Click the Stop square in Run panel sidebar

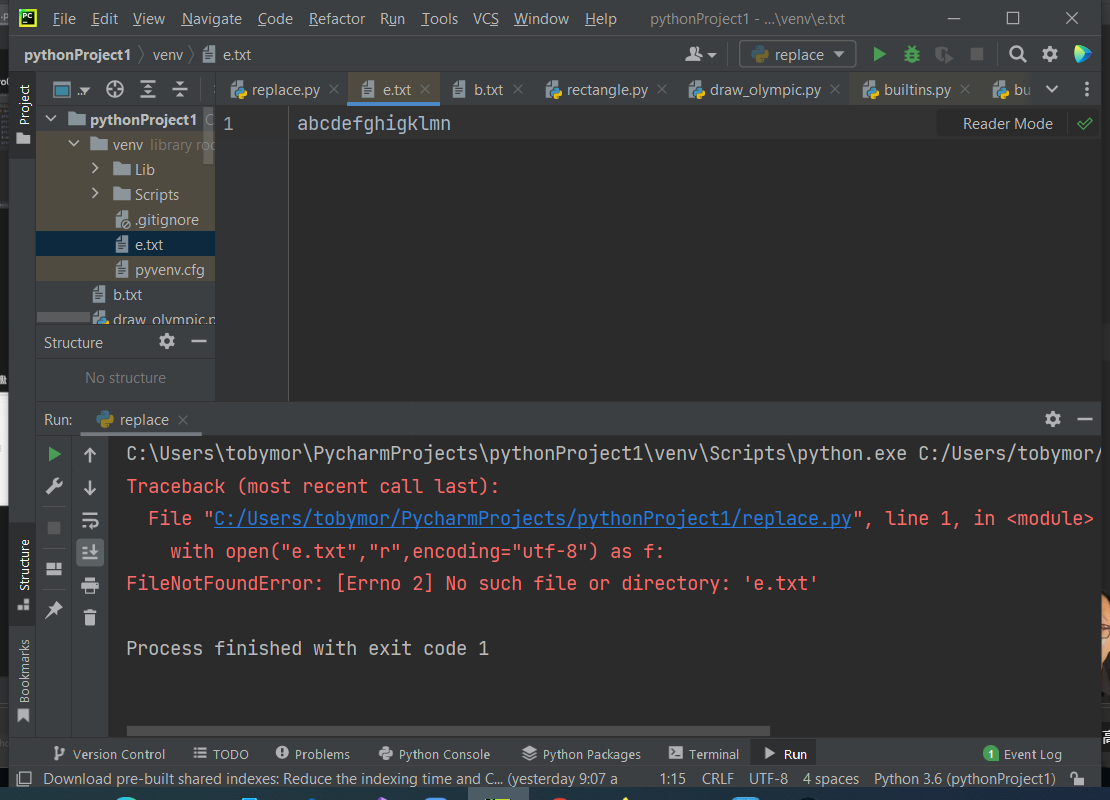[54, 528]
